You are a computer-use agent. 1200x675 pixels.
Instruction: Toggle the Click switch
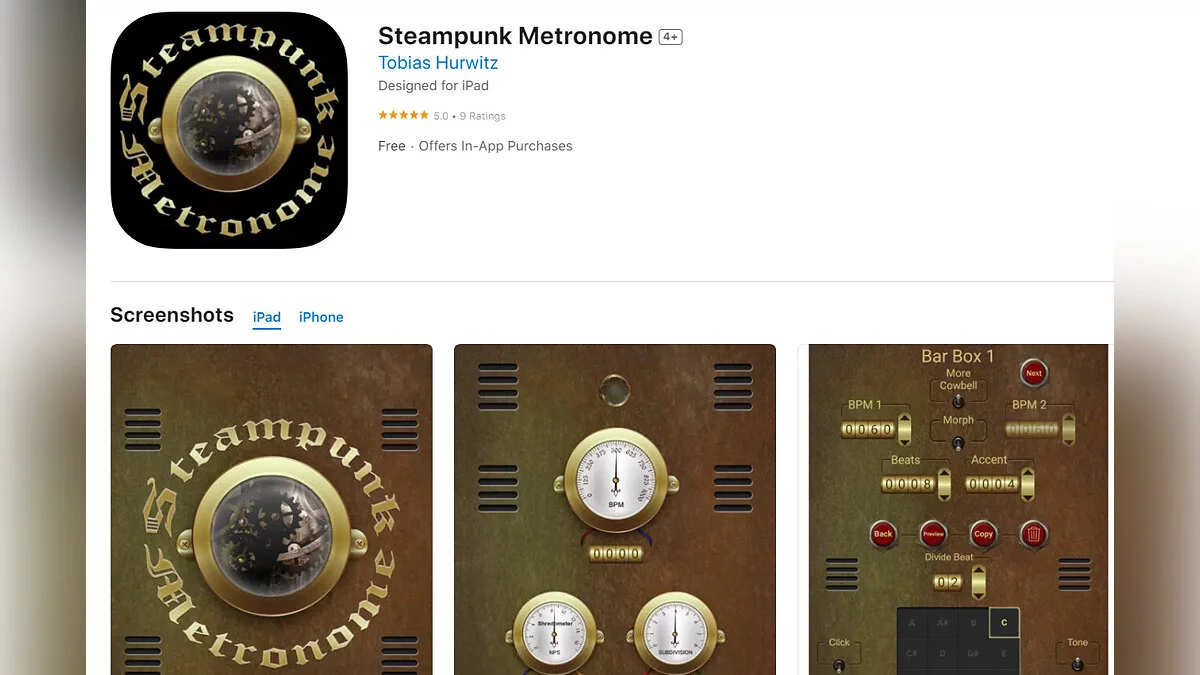pyautogui.click(x=839, y=665)
